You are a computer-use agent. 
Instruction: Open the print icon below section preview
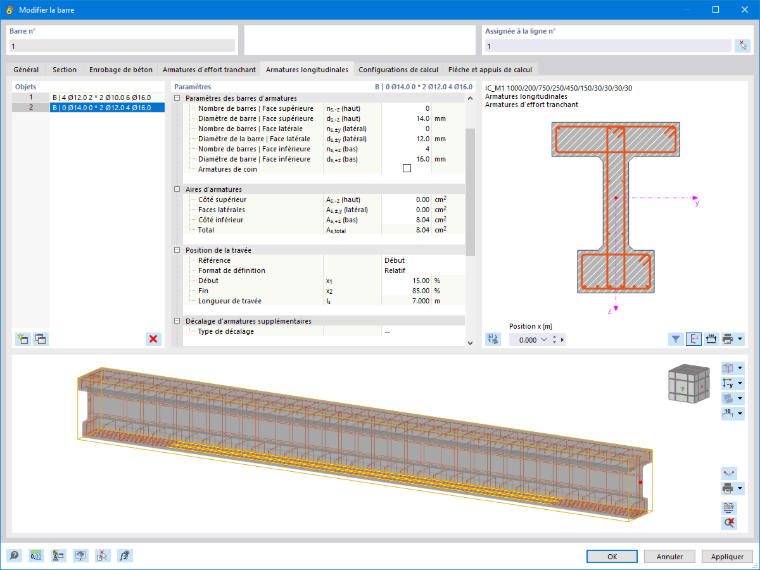click(x=728, y=339)
